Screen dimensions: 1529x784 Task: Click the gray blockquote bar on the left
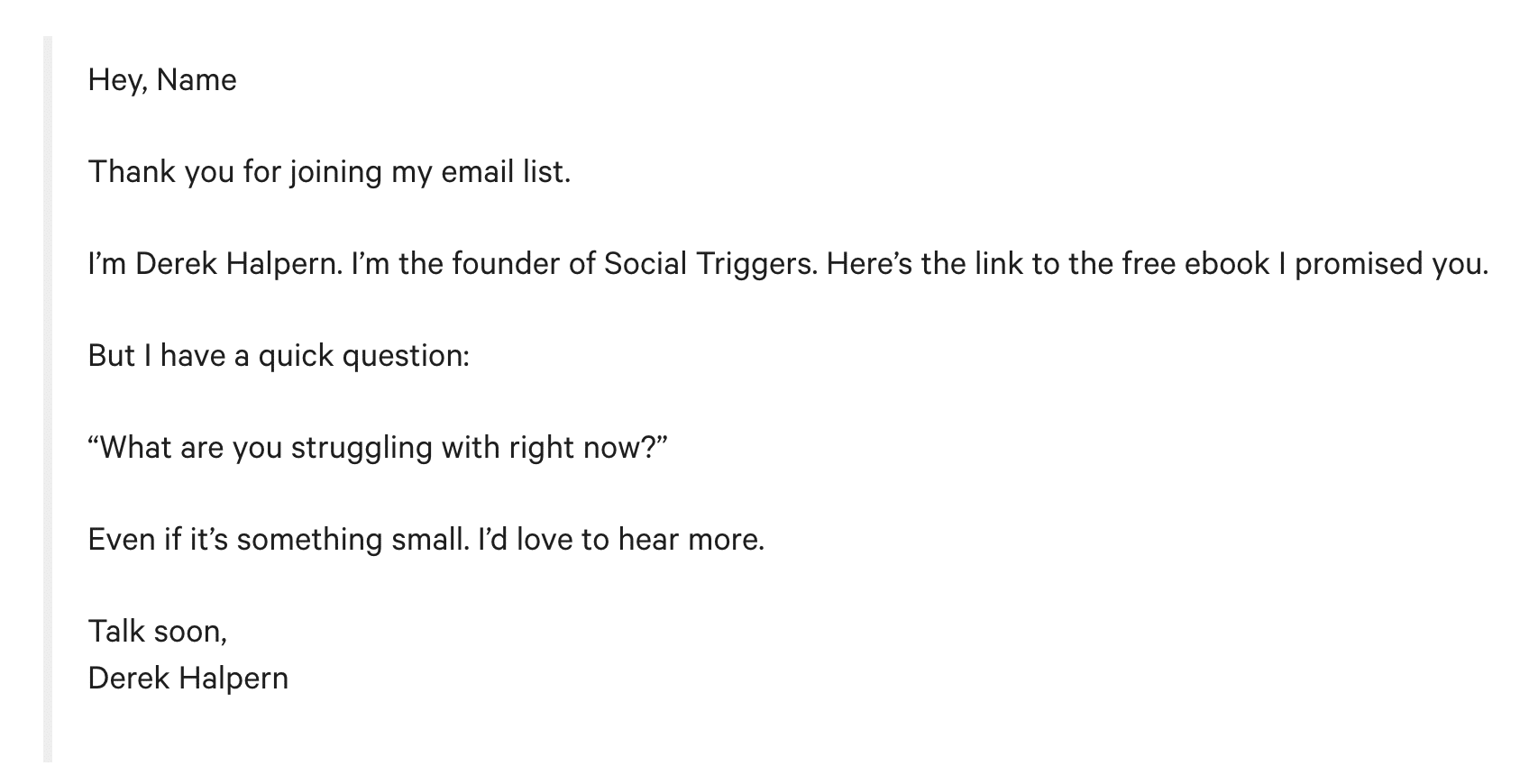(x=48, y=397)
